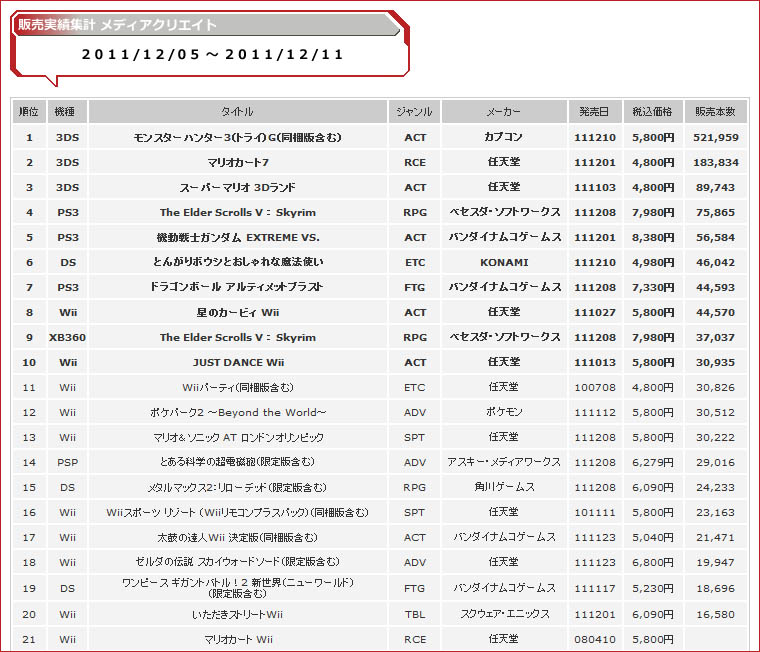760x652 pixels.
Task: Click rank number 10
Action: pos(29,363)
